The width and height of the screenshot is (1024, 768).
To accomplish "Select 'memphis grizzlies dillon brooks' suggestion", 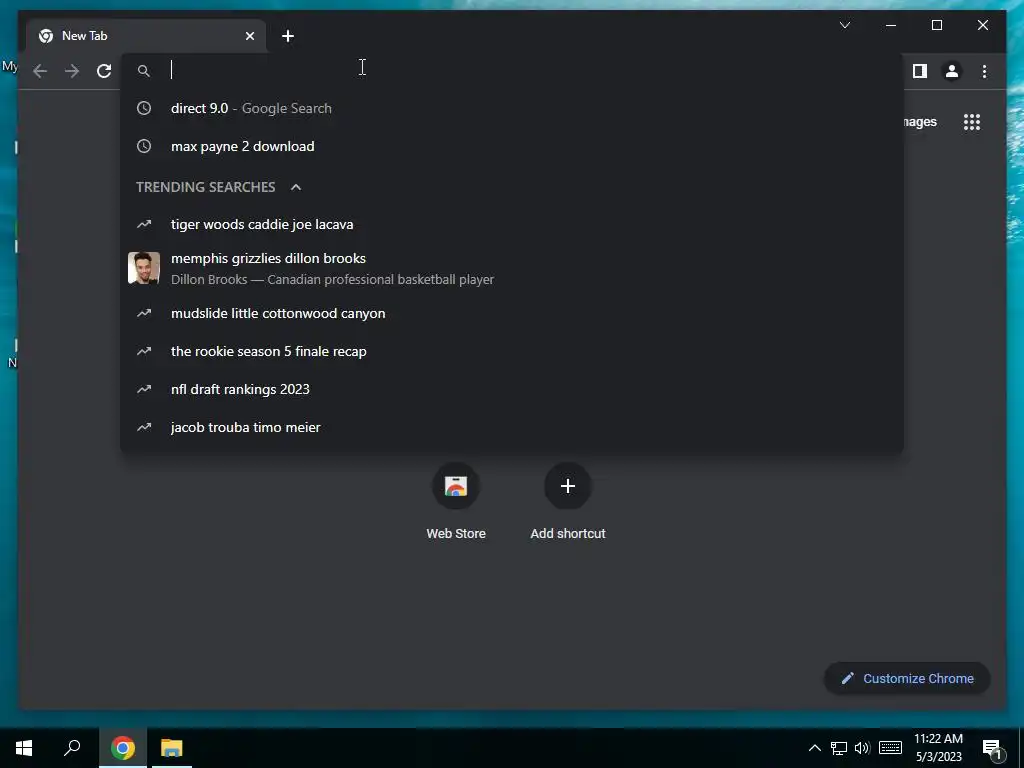I will pos(512,268).
